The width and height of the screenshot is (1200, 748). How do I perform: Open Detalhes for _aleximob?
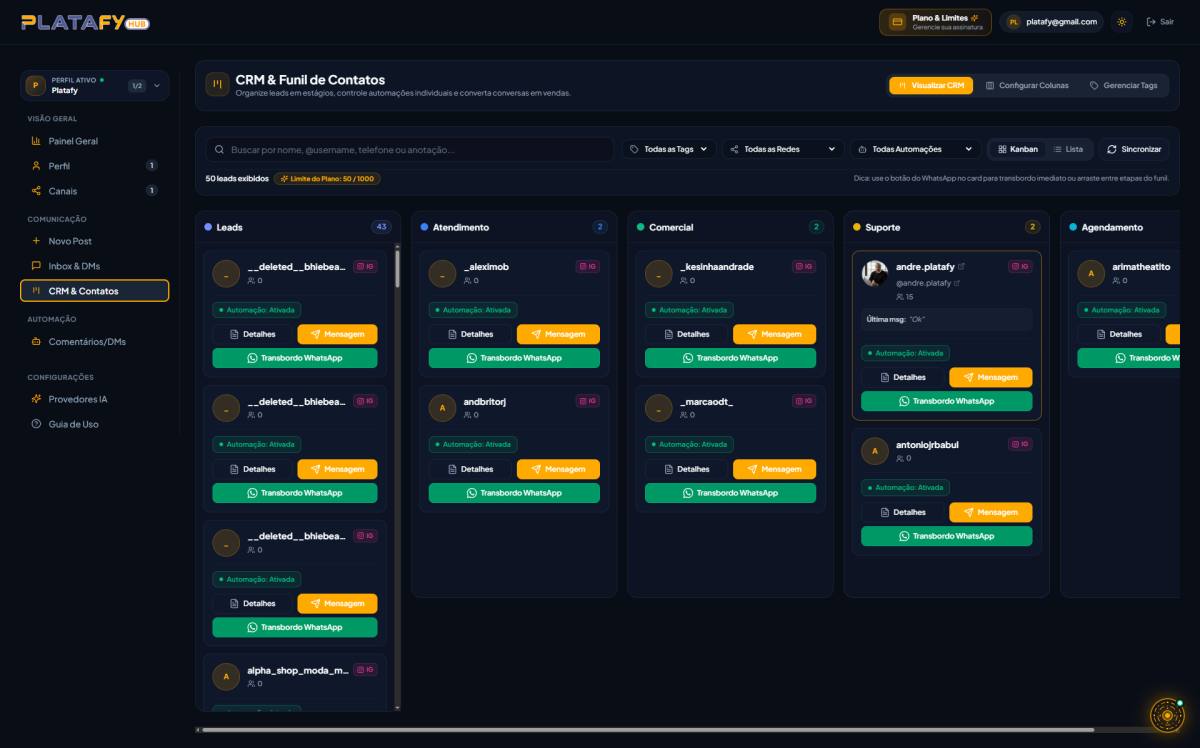pos(470,334)
